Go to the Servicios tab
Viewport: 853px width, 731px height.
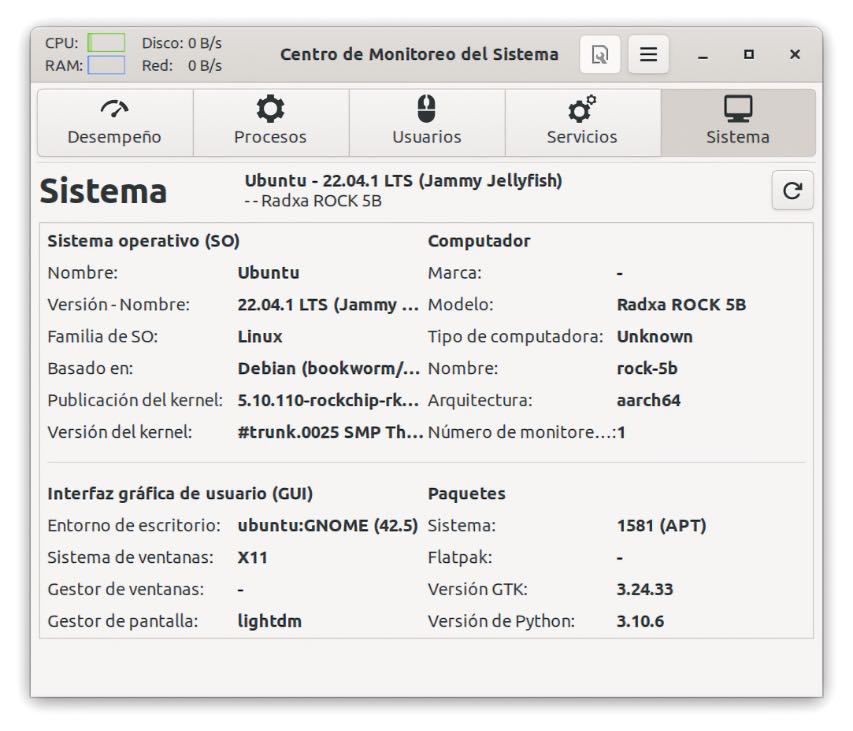583,123
